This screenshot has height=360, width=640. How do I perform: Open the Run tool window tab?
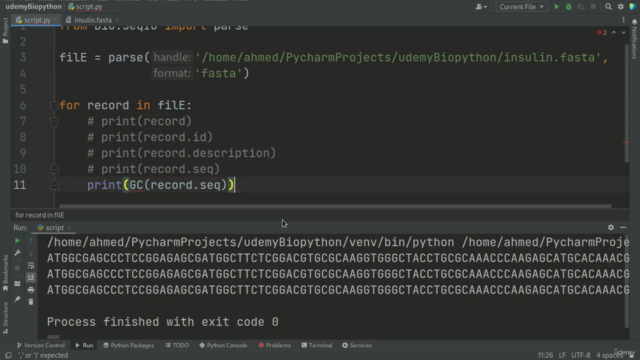[x=84, y=345]
